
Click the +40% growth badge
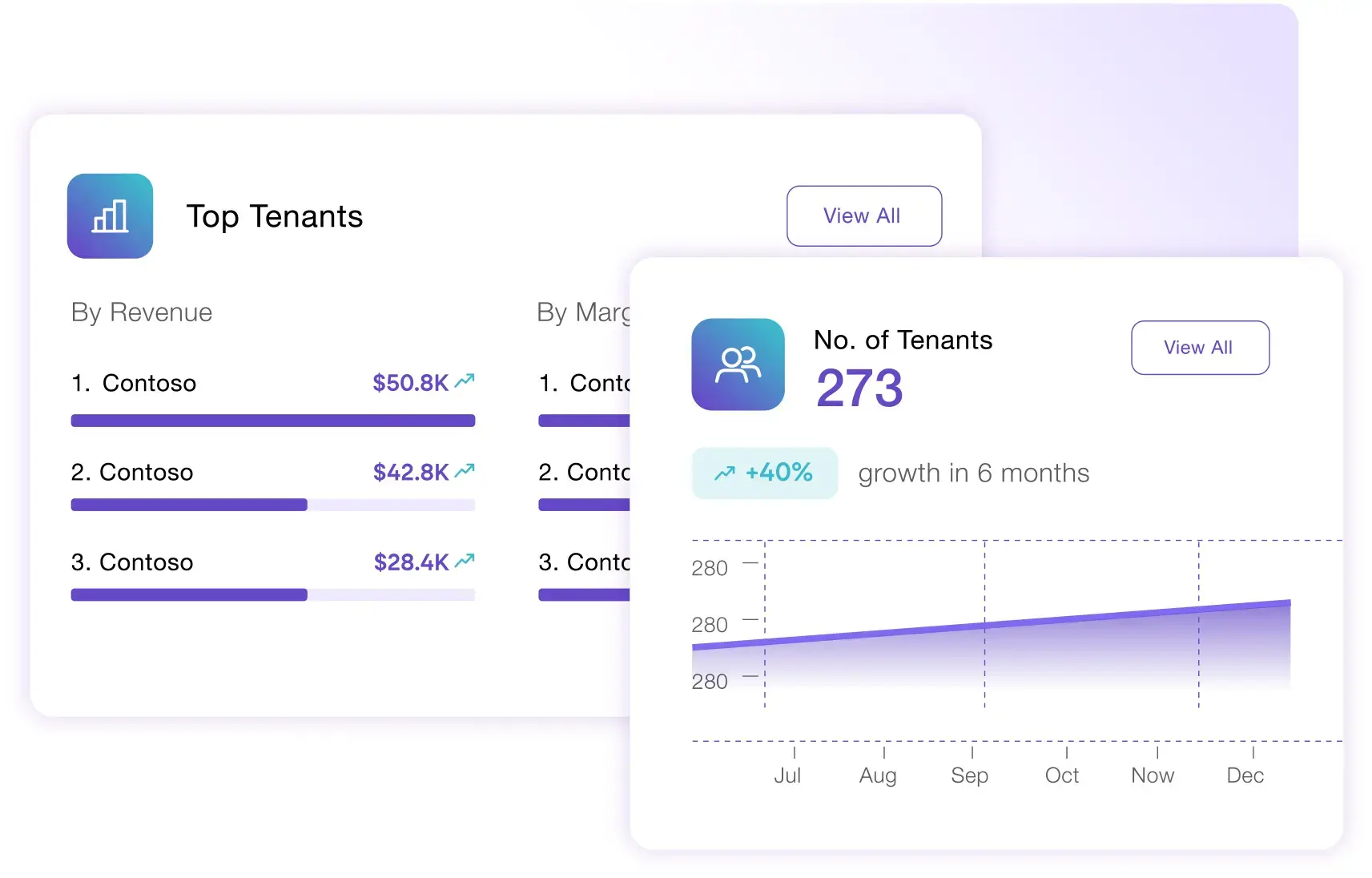pos(765,473)
